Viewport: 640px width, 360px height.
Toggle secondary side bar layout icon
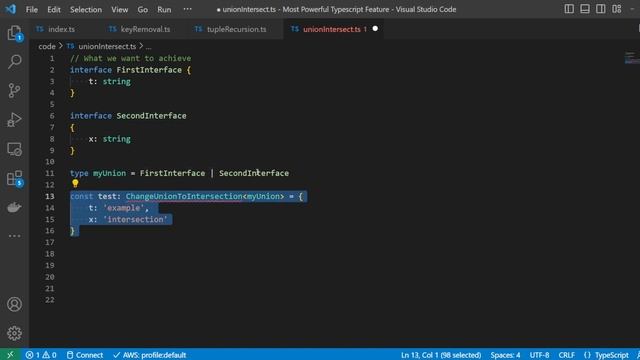[x=600, y=9]
